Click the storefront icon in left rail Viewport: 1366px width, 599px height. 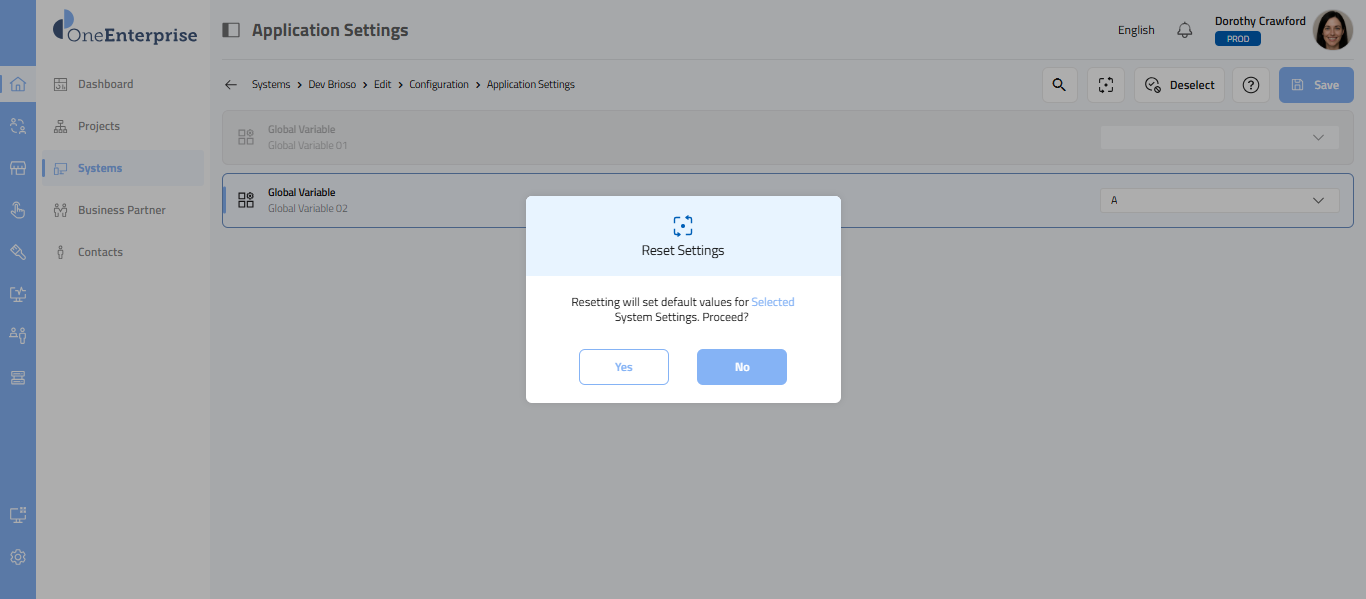(18, 168)
